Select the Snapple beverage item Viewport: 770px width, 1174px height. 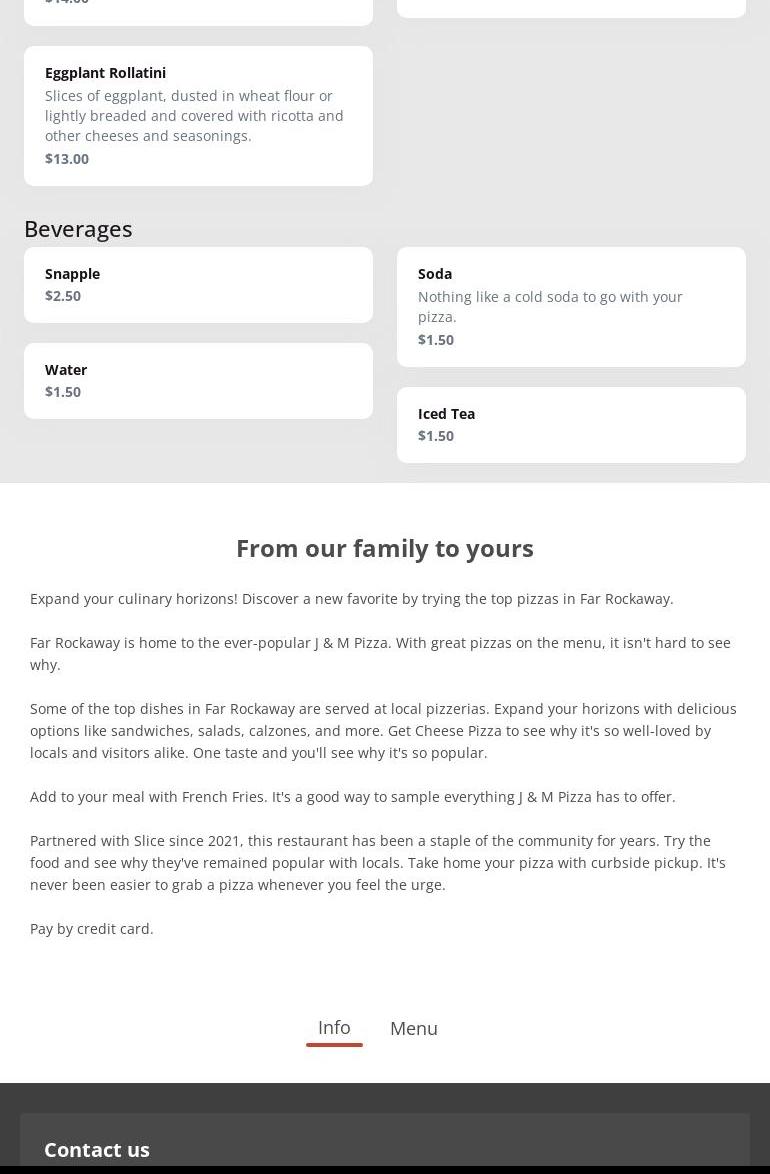click(72, 274)
